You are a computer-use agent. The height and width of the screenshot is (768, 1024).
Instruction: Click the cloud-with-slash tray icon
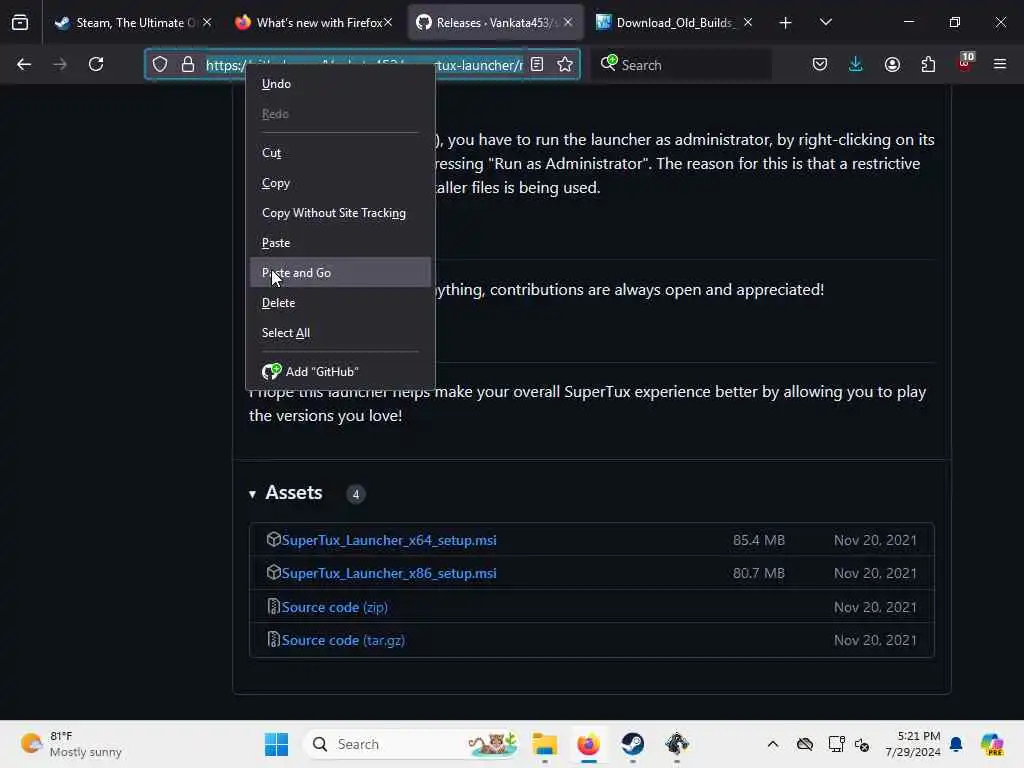pos(805,744)
